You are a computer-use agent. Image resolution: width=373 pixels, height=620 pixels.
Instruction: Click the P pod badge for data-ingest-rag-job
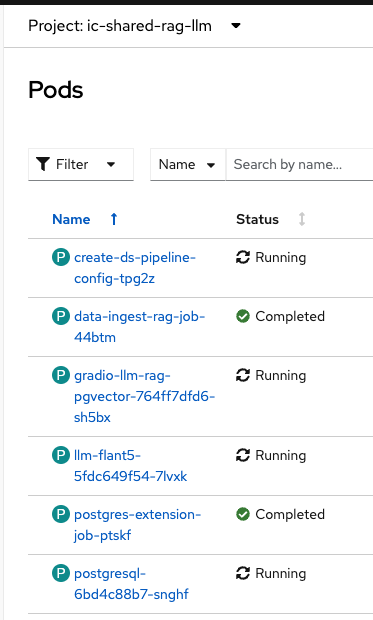pyautogui.click(x=61, y=316)
